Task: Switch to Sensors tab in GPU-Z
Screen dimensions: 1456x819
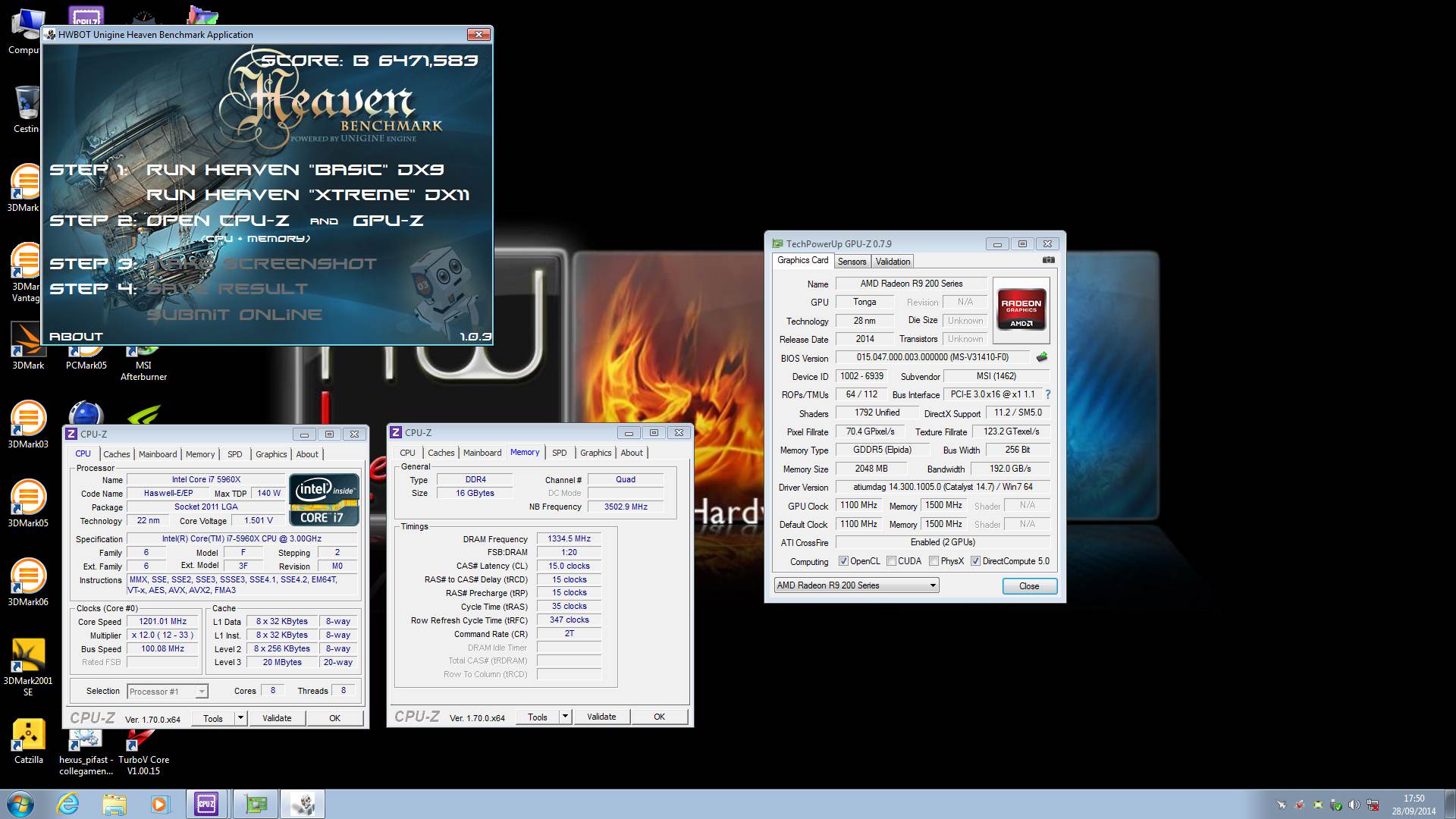Action: pyautogui.click(x=852, y=262)
